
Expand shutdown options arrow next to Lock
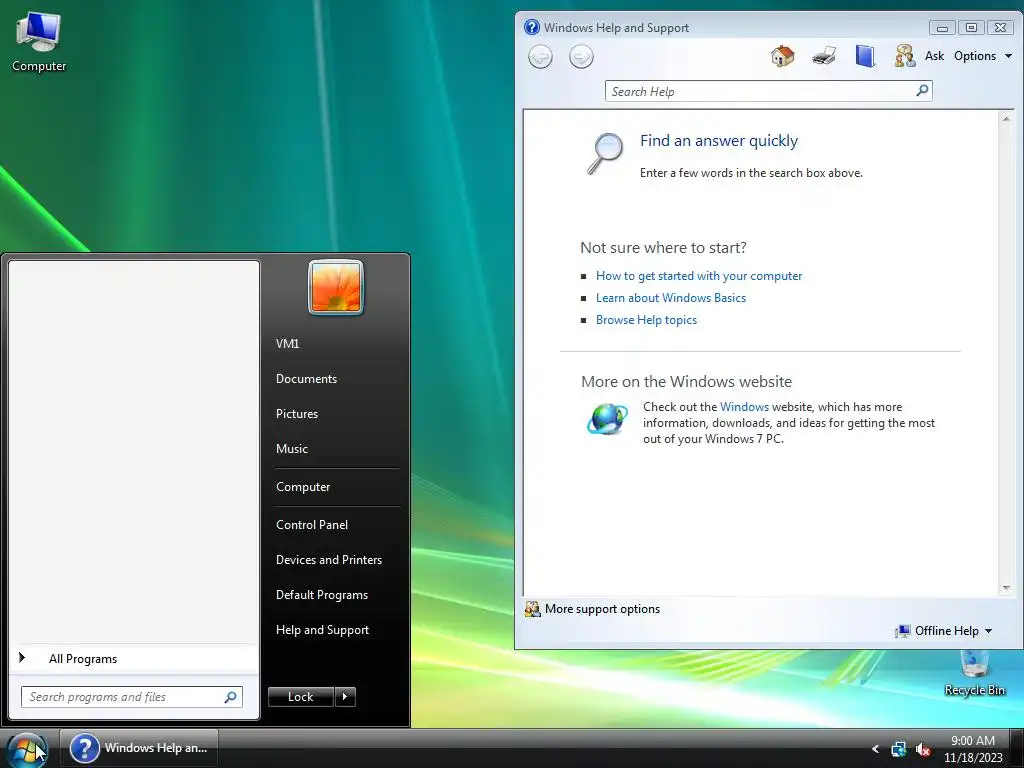point(345,697)
